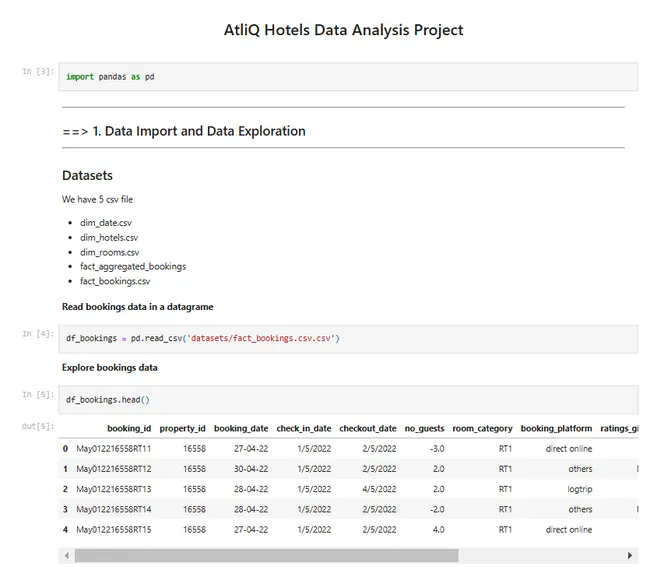Click the AtliQ Hotels Data Analysis Project title
650x567 pixels.
[x=344, y=30]
